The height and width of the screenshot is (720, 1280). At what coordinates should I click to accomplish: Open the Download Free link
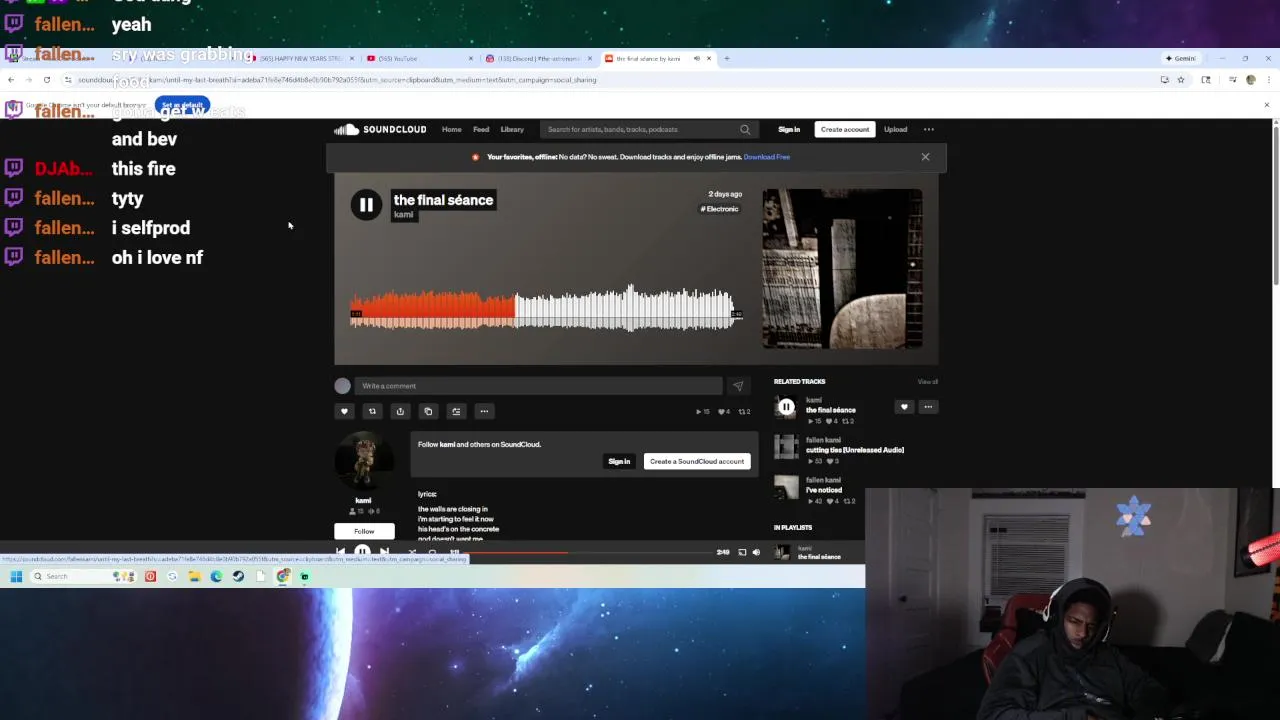(x=767, y=157)
